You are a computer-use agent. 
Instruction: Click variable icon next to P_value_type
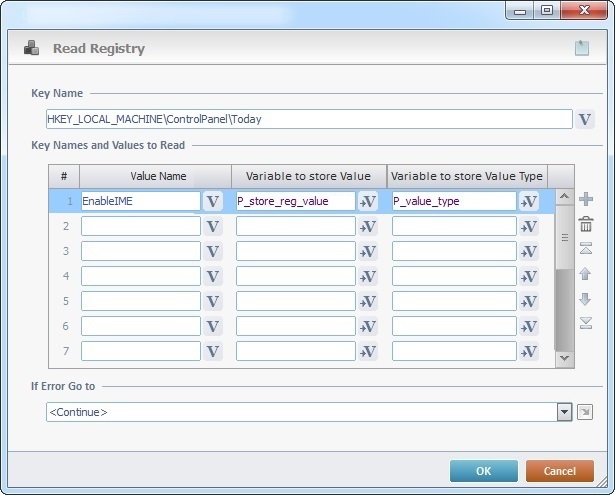click(528, 201)
